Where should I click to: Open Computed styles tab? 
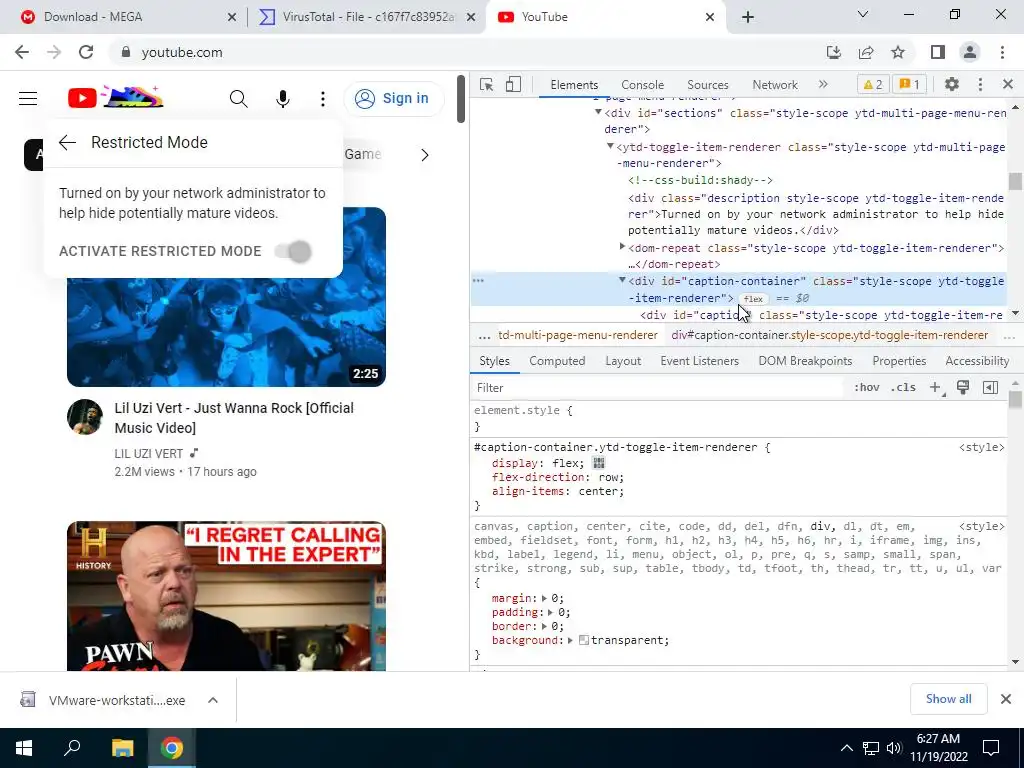click(557, 361)
